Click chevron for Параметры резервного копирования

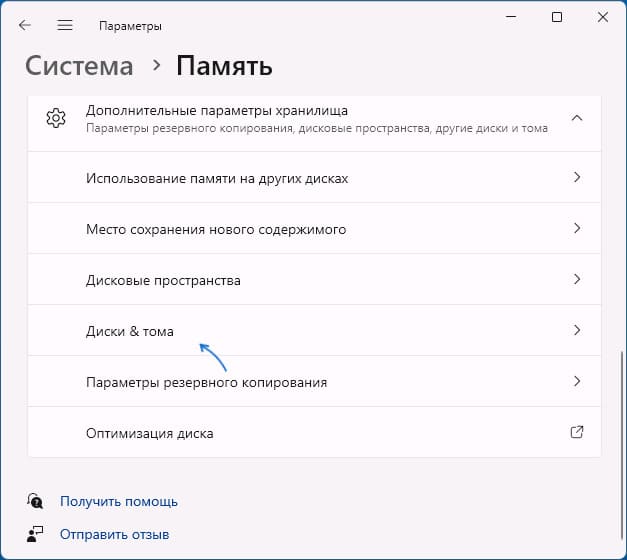click(576, 381)
